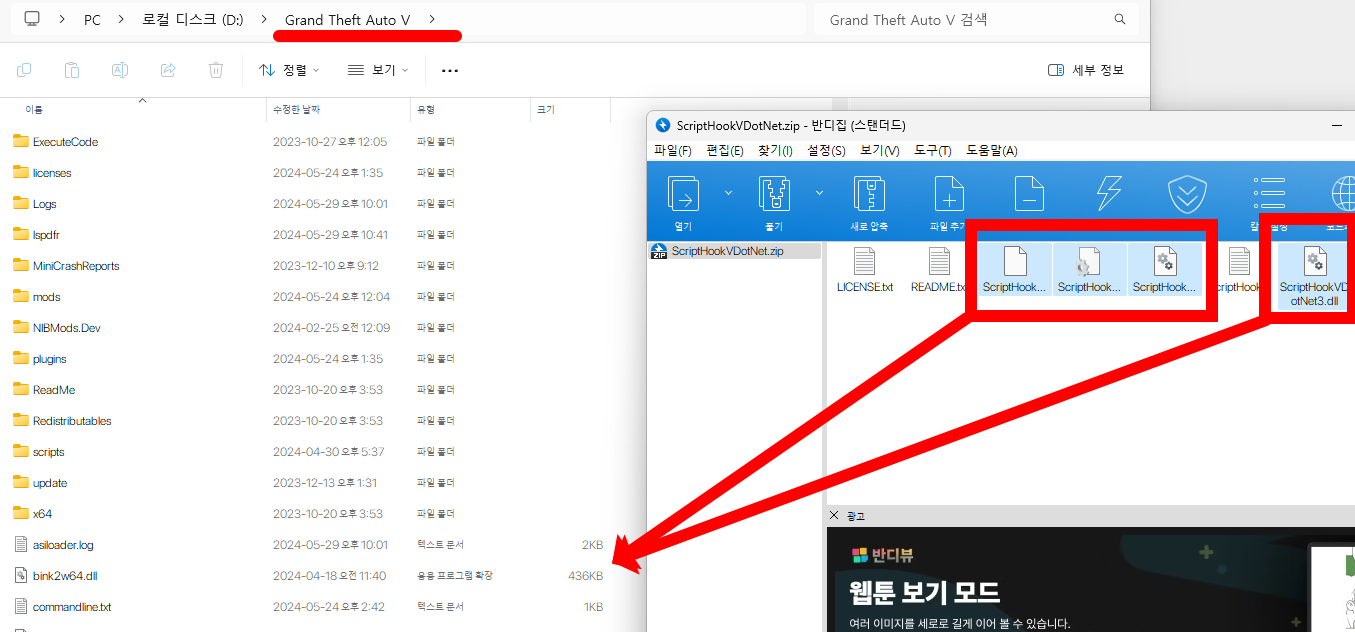Click the lightning bolt icon in Bandizip toolbar
The image size is (1355, 632).
[x=1110, y=193]
